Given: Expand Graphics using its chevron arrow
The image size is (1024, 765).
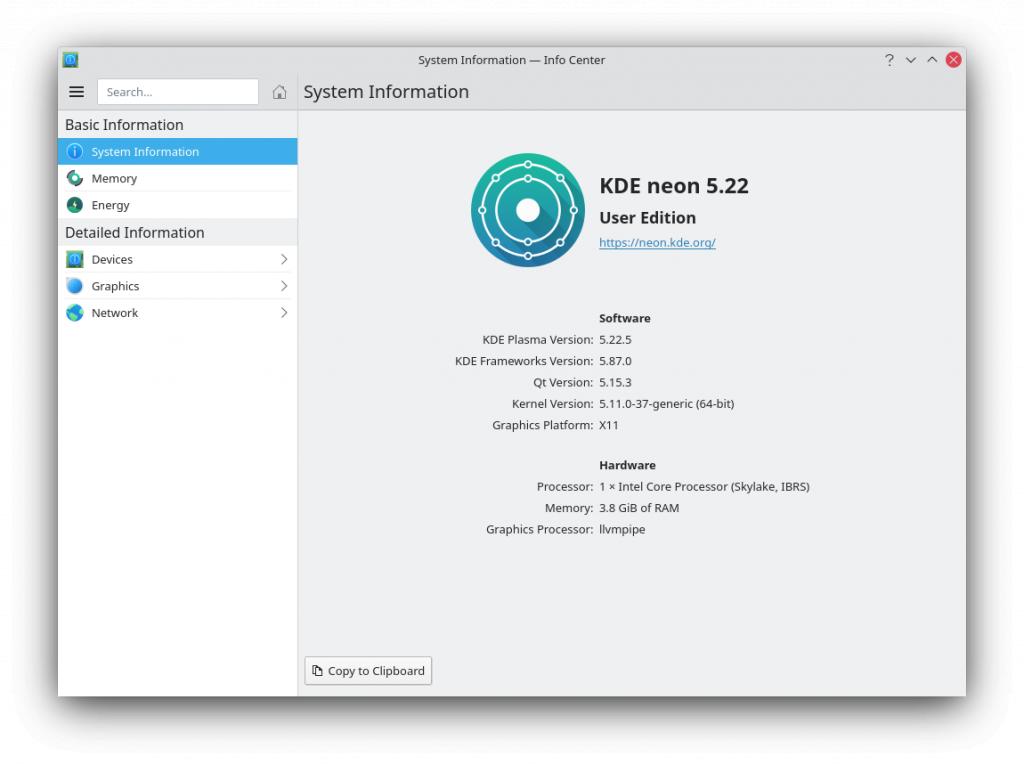Looking at the screenshot, I should (x=284, y=286).
